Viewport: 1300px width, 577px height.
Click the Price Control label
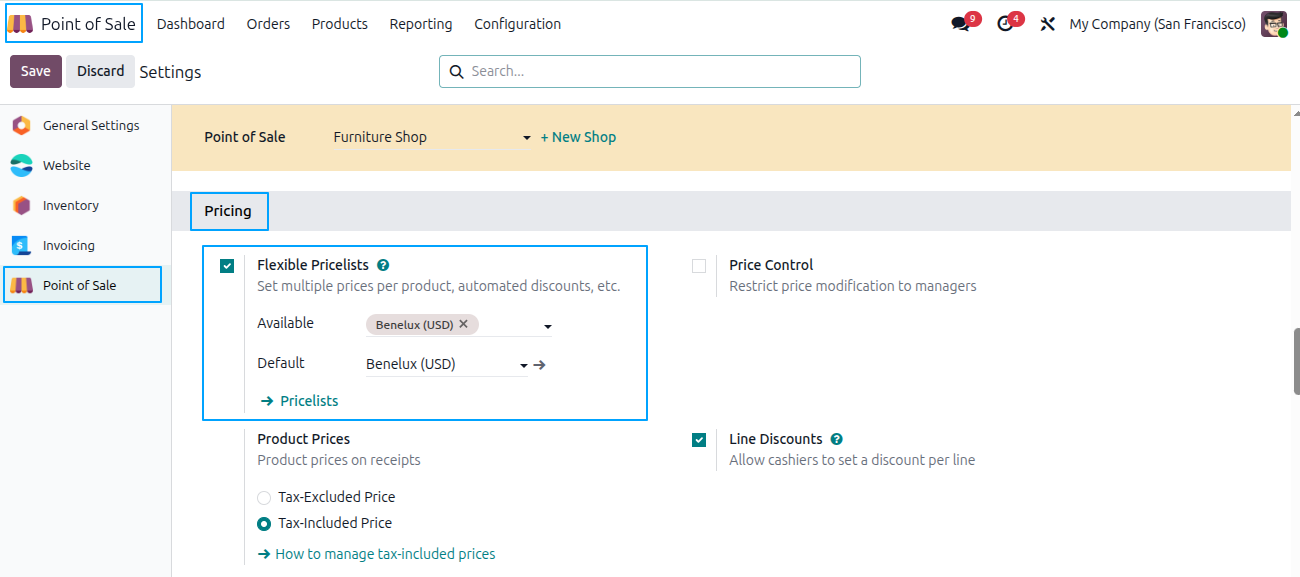click(771, 266)
